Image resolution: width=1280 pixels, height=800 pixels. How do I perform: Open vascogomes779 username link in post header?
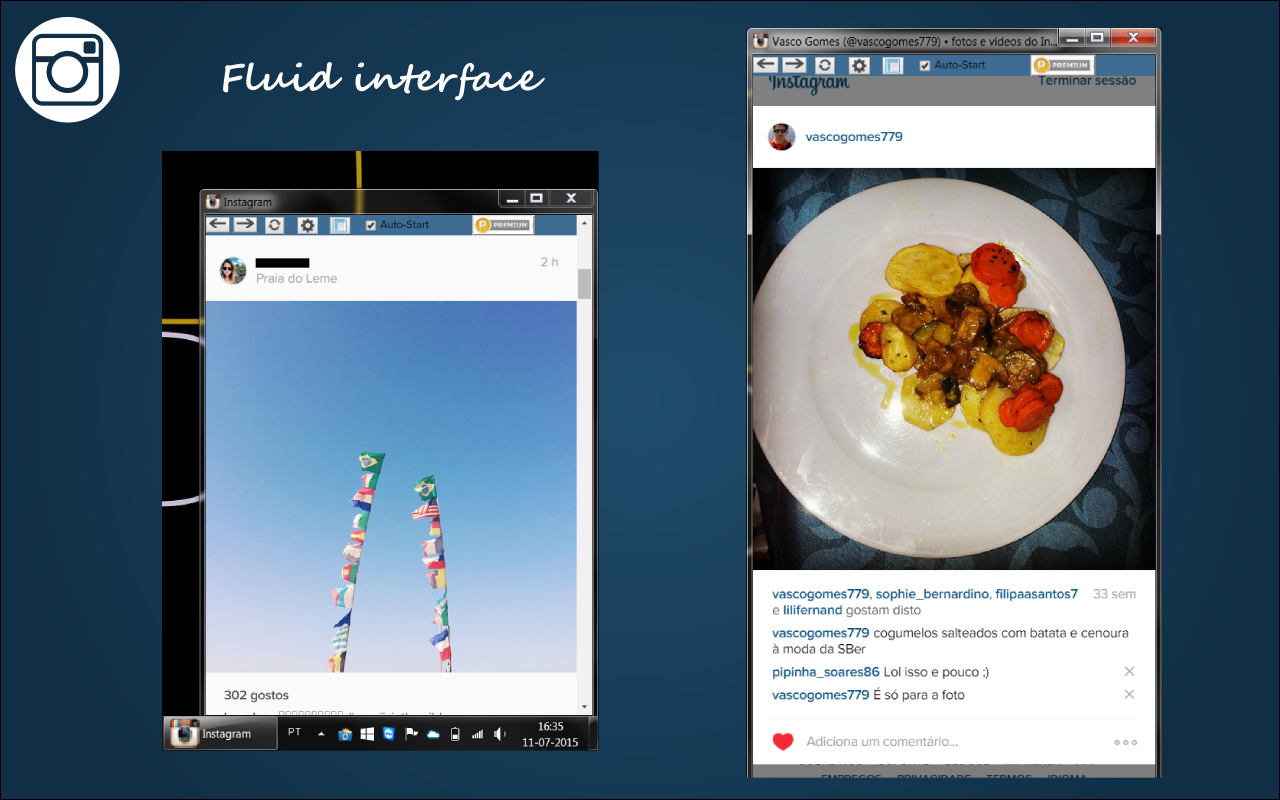[854, 137]
